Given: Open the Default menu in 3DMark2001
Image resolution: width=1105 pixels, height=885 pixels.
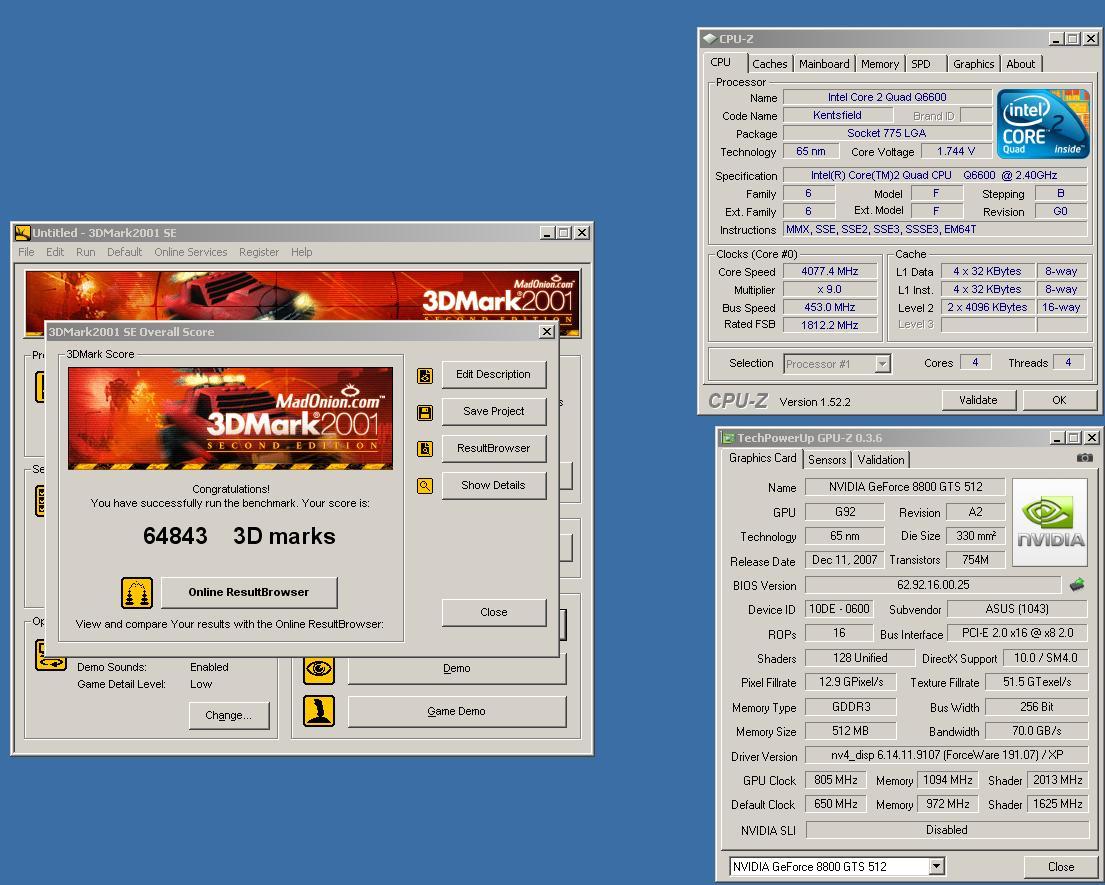Looking at the screenshot, I should click(125, 252).
